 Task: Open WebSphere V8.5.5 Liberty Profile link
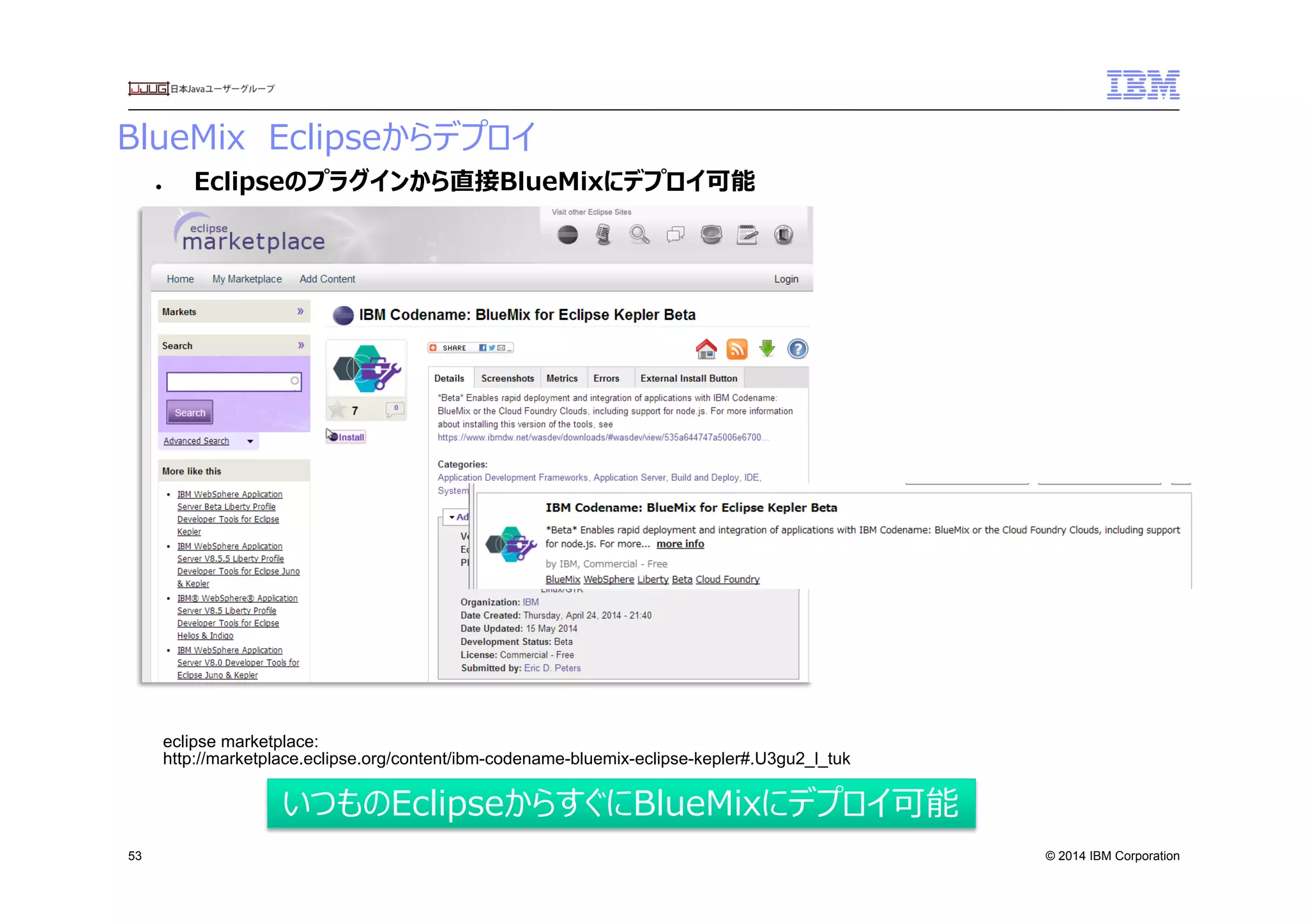(x=238, y=564)
